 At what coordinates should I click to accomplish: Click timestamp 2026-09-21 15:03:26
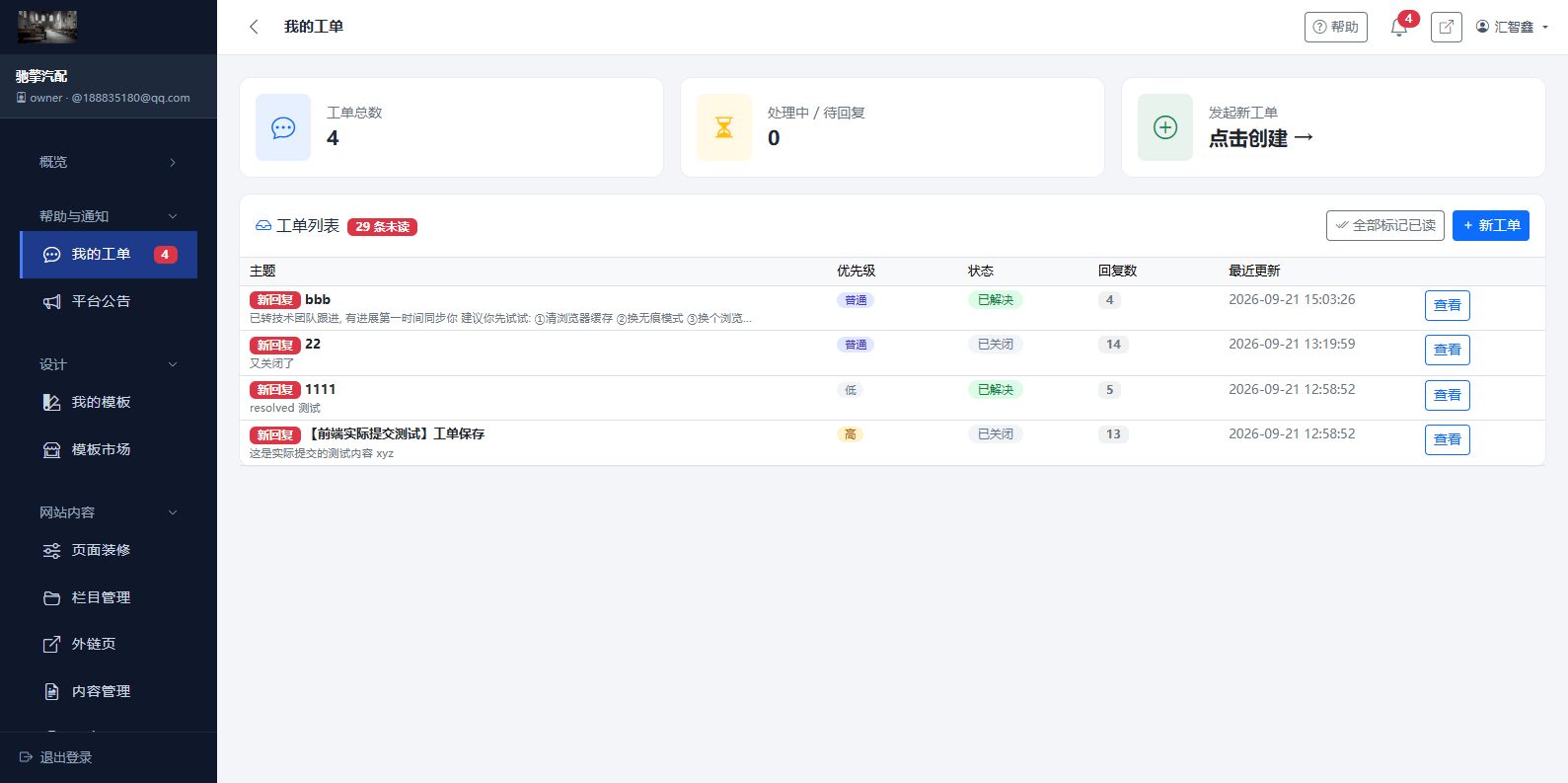tap(1292, 299)
